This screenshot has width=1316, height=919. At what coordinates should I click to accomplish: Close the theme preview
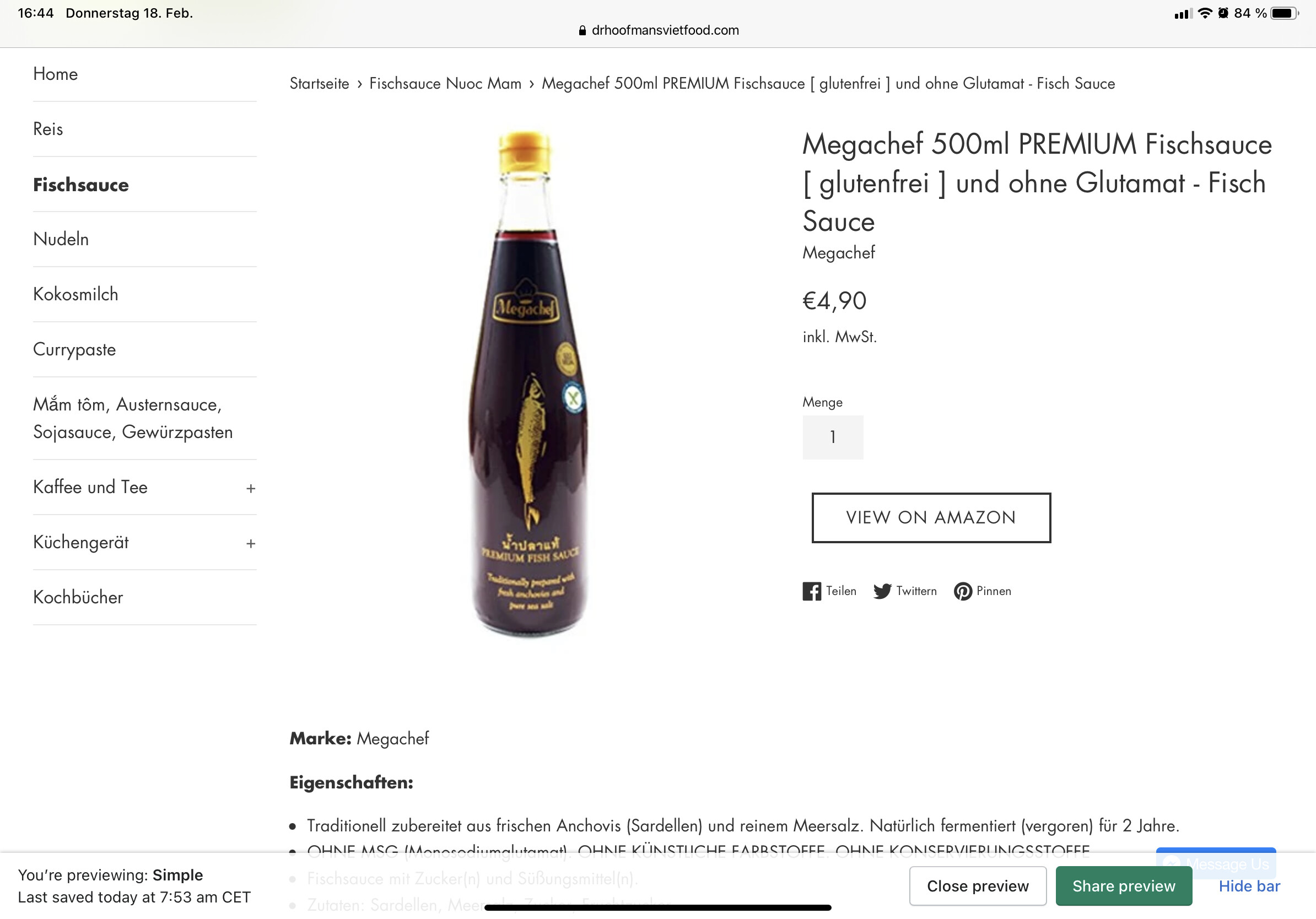[977, 886]
